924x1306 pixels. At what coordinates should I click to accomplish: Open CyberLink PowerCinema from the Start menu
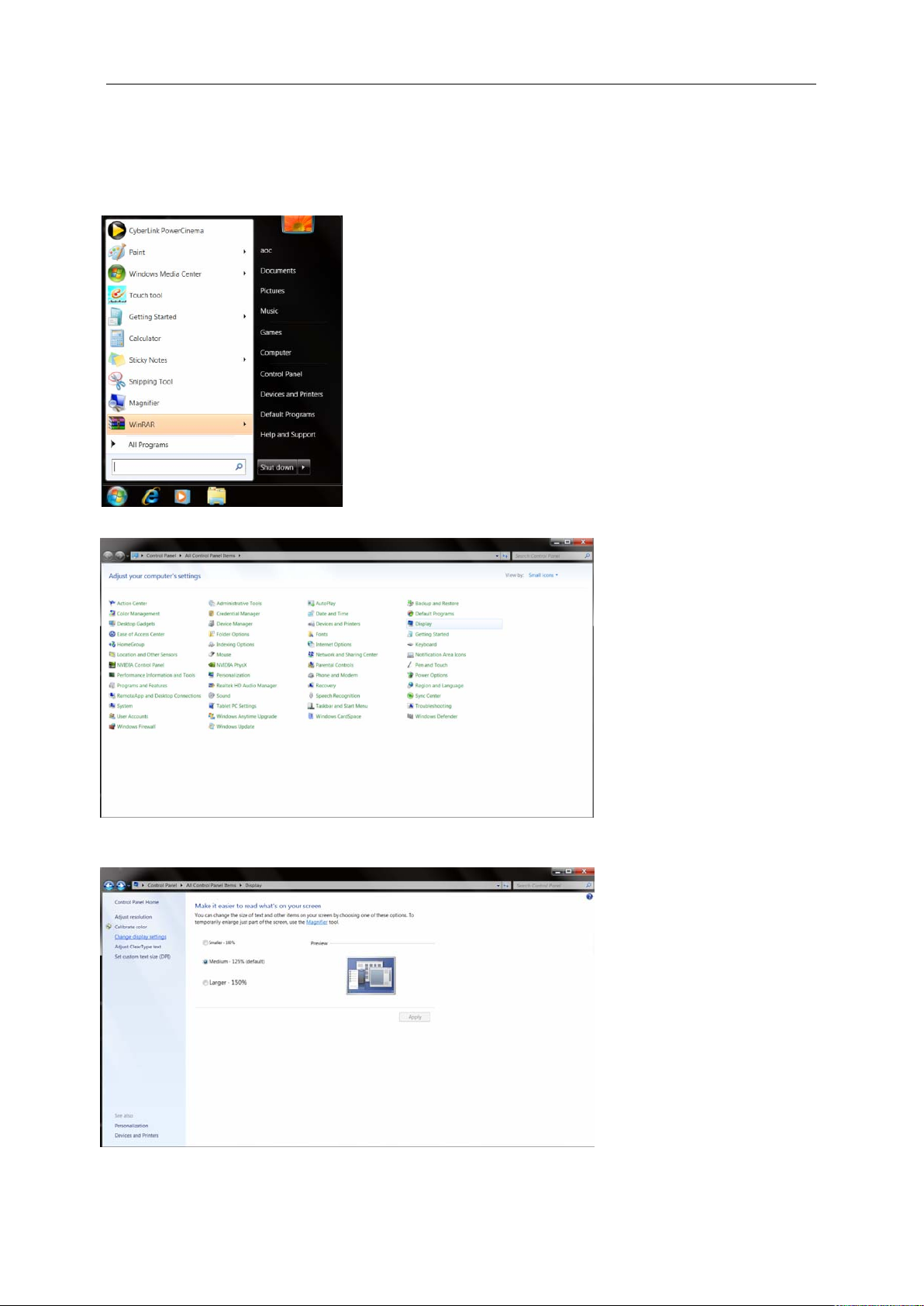pos(166,230)
